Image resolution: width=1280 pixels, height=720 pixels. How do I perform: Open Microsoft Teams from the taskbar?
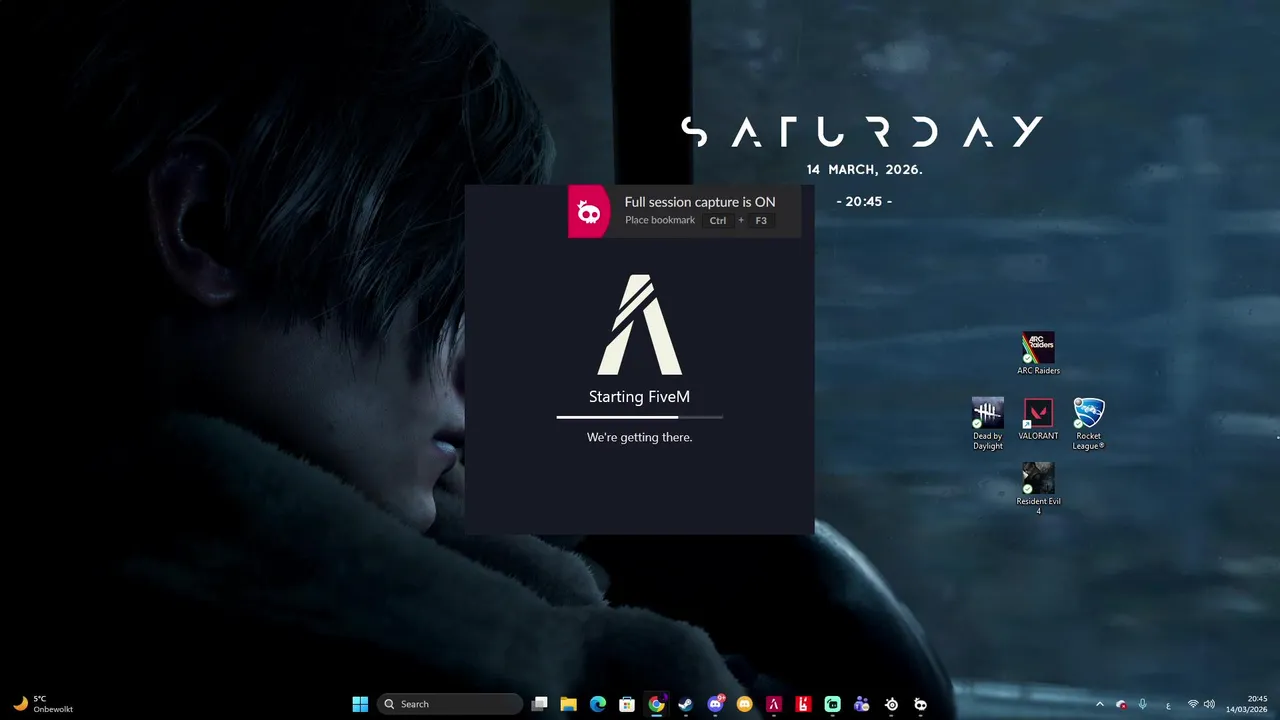coord(861,704)
